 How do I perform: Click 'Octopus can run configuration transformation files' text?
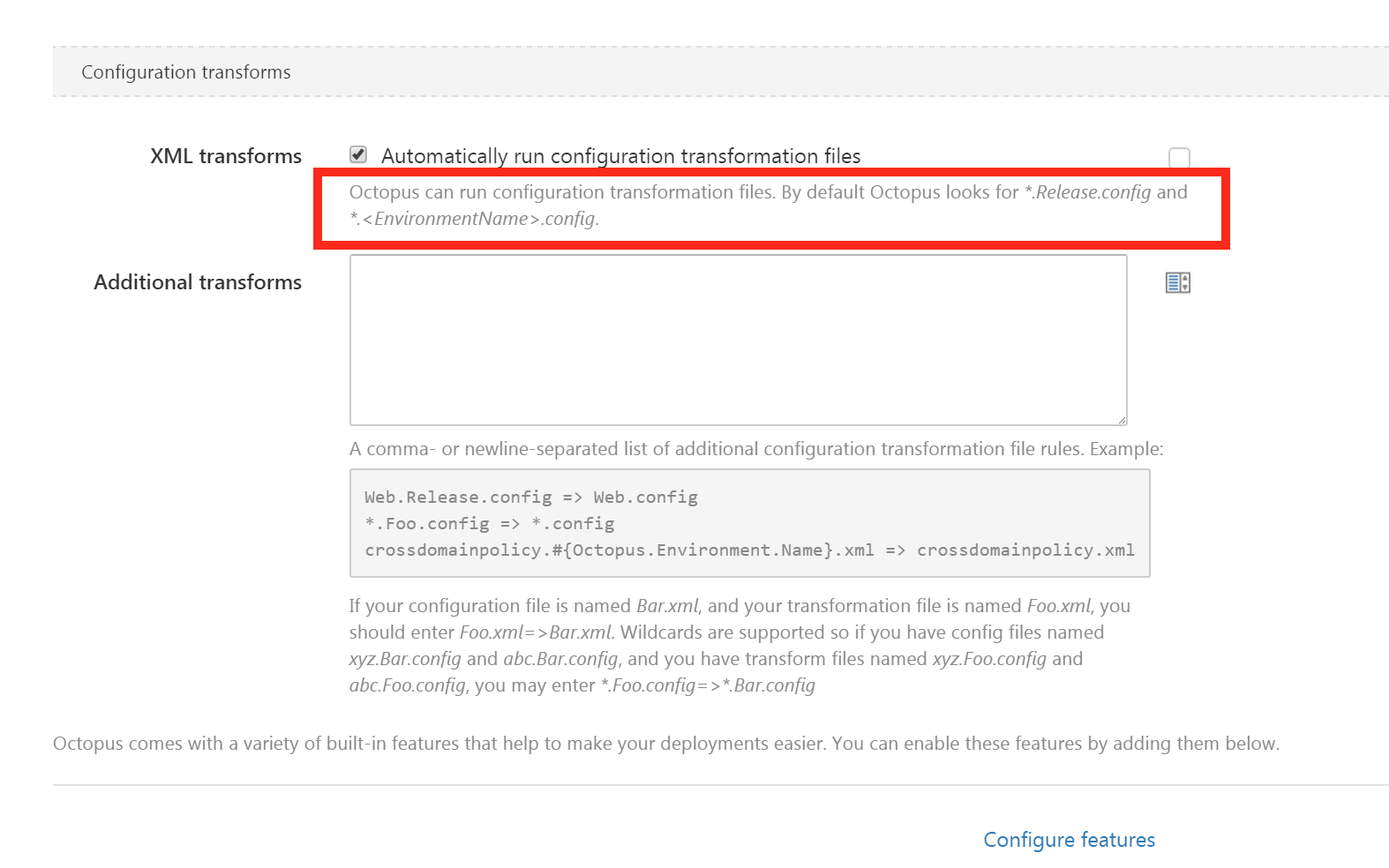pos(562,192)
